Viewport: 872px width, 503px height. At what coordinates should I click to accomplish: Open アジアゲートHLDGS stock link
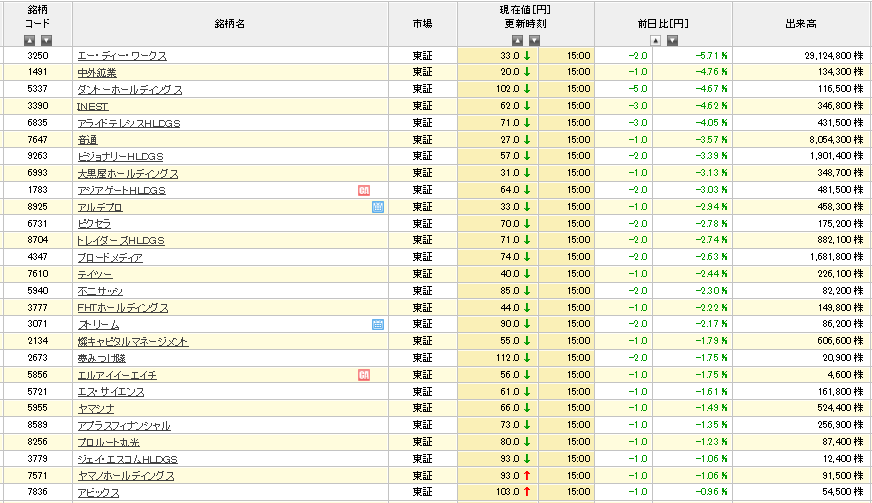click(x=121, y=190)
